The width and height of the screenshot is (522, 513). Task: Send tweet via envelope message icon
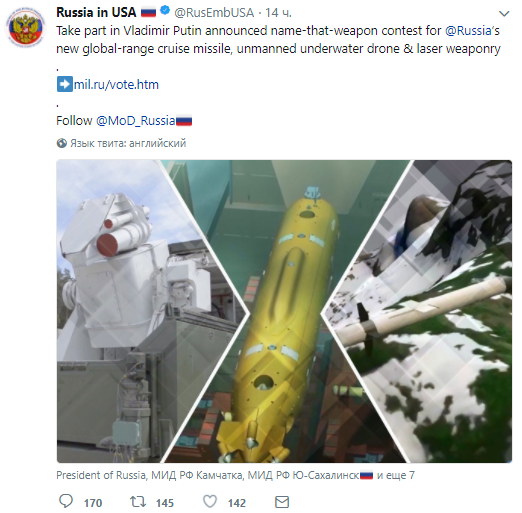click(x=282, y=502)
